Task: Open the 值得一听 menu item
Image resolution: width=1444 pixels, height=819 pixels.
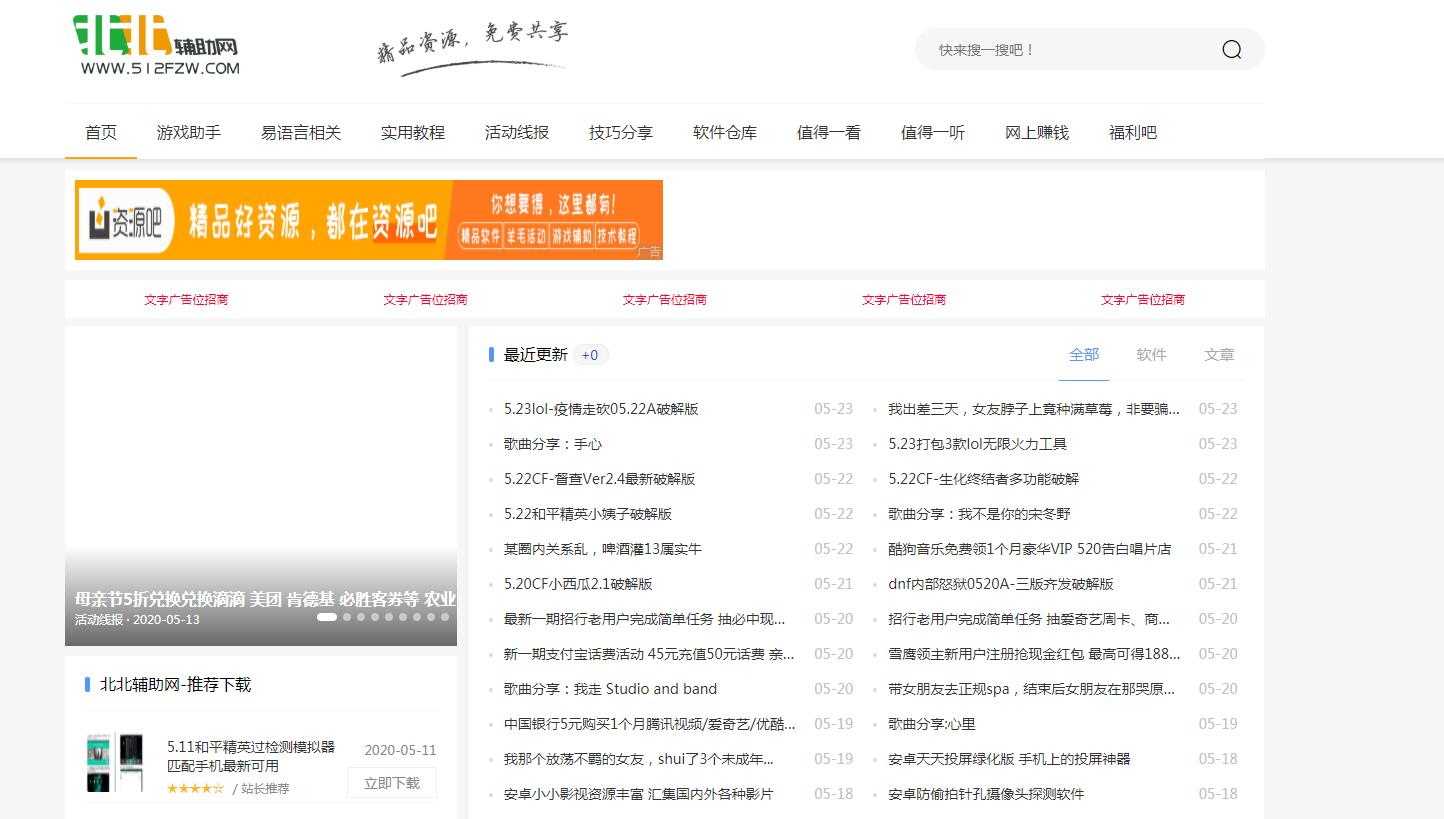Action: 933,132
